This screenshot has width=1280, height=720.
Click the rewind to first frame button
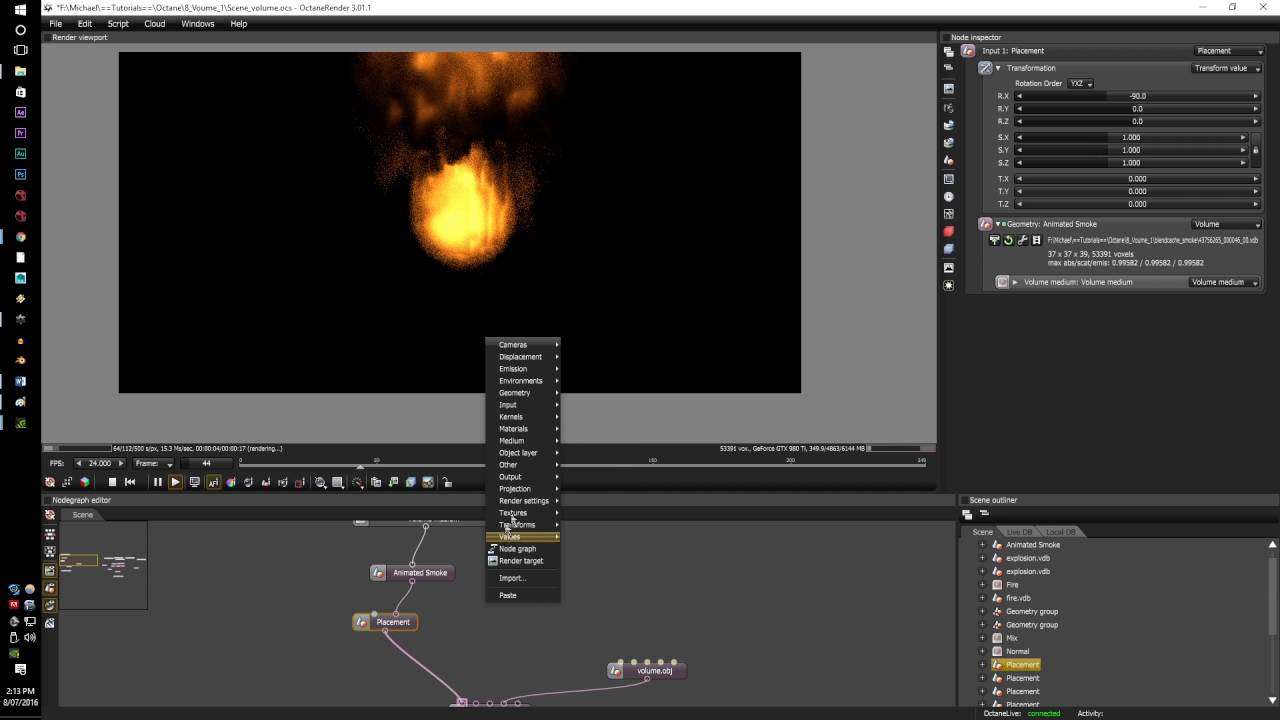130,482
